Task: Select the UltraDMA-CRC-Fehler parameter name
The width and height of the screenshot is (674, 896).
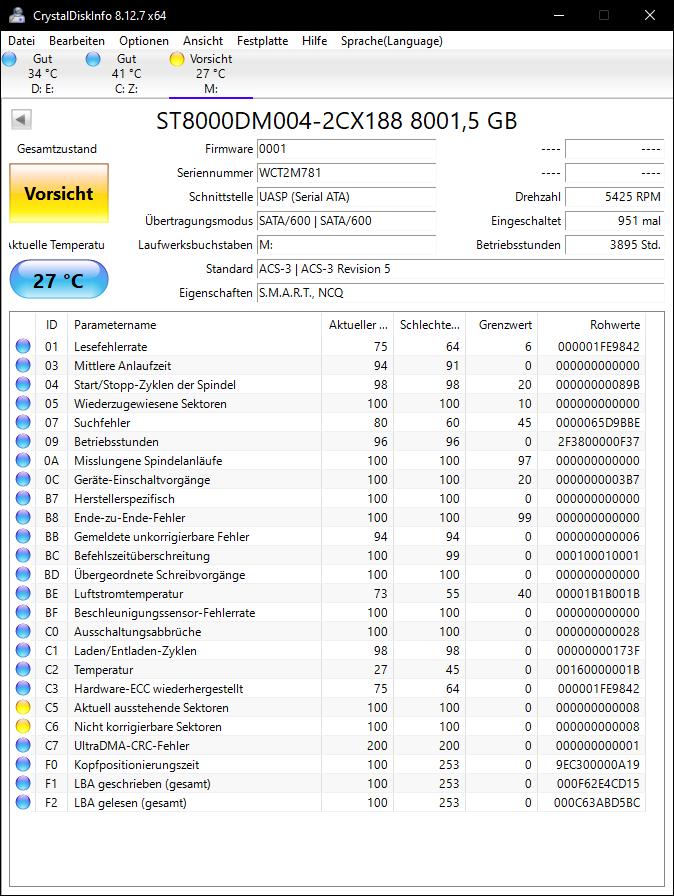Action: pos(131,745)
